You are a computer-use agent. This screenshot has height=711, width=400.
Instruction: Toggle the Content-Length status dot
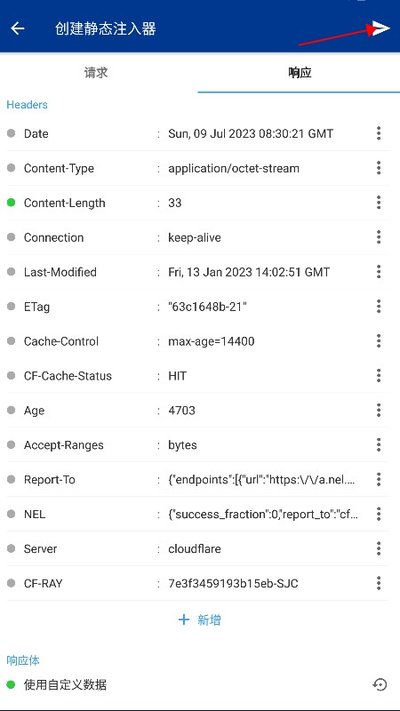11,202
